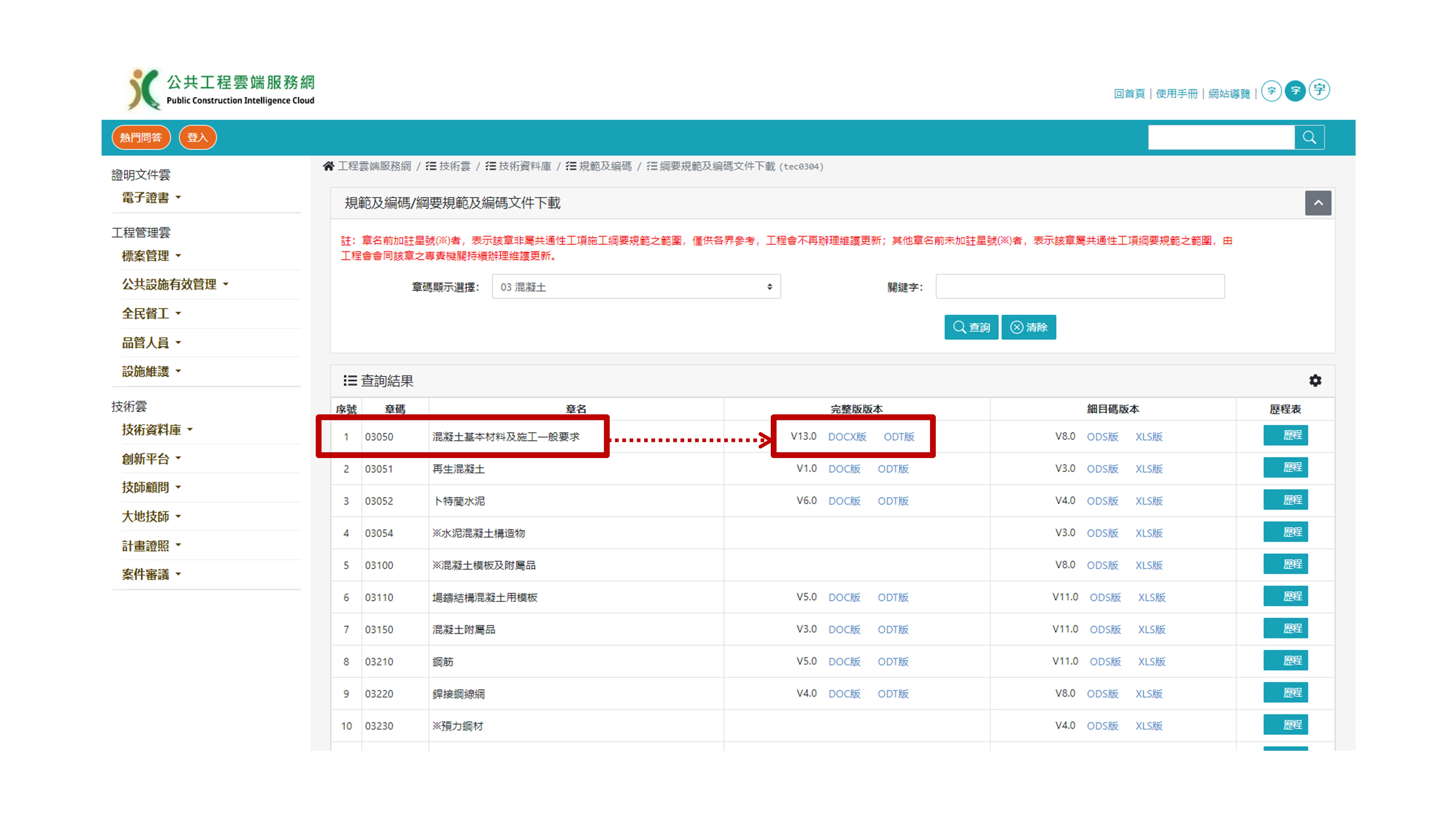This screenshot has height=819, width=1456.
Task: Click the 登入 login button
Action: click(197, 137)
